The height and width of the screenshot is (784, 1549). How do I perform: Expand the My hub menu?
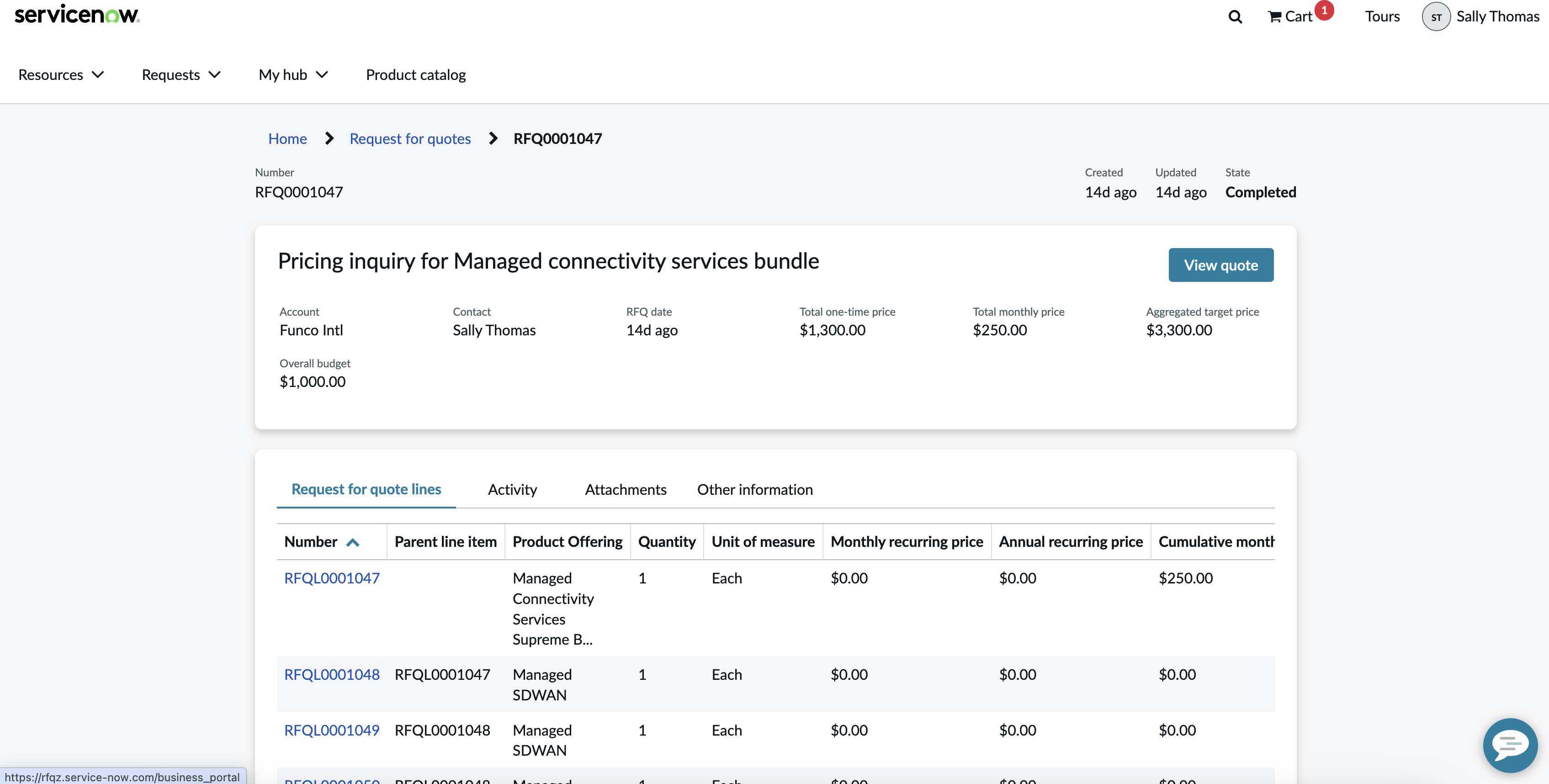293,74
